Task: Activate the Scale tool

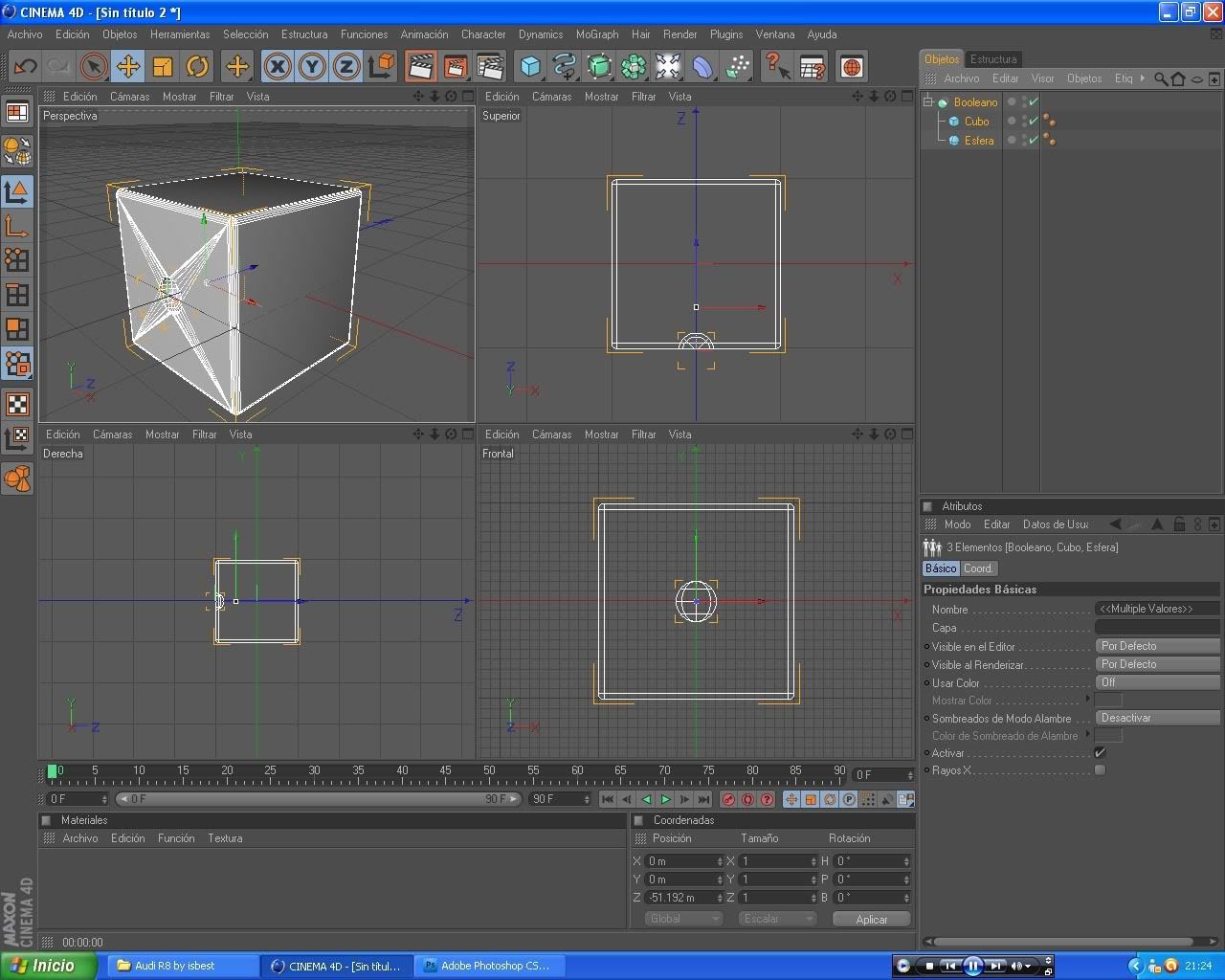Action: (x=162, y=66)
